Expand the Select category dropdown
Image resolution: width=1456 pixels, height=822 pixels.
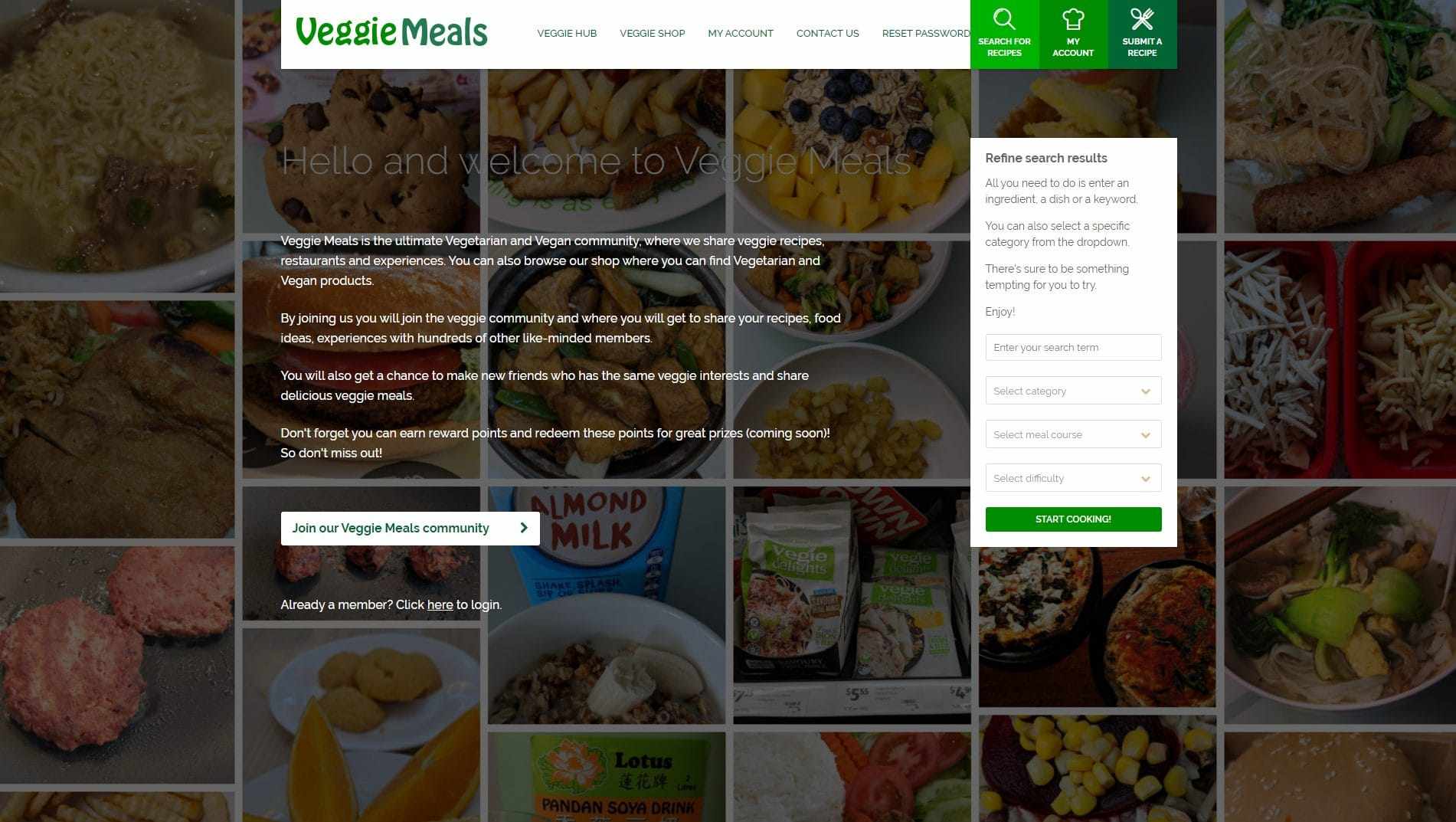1073,391
